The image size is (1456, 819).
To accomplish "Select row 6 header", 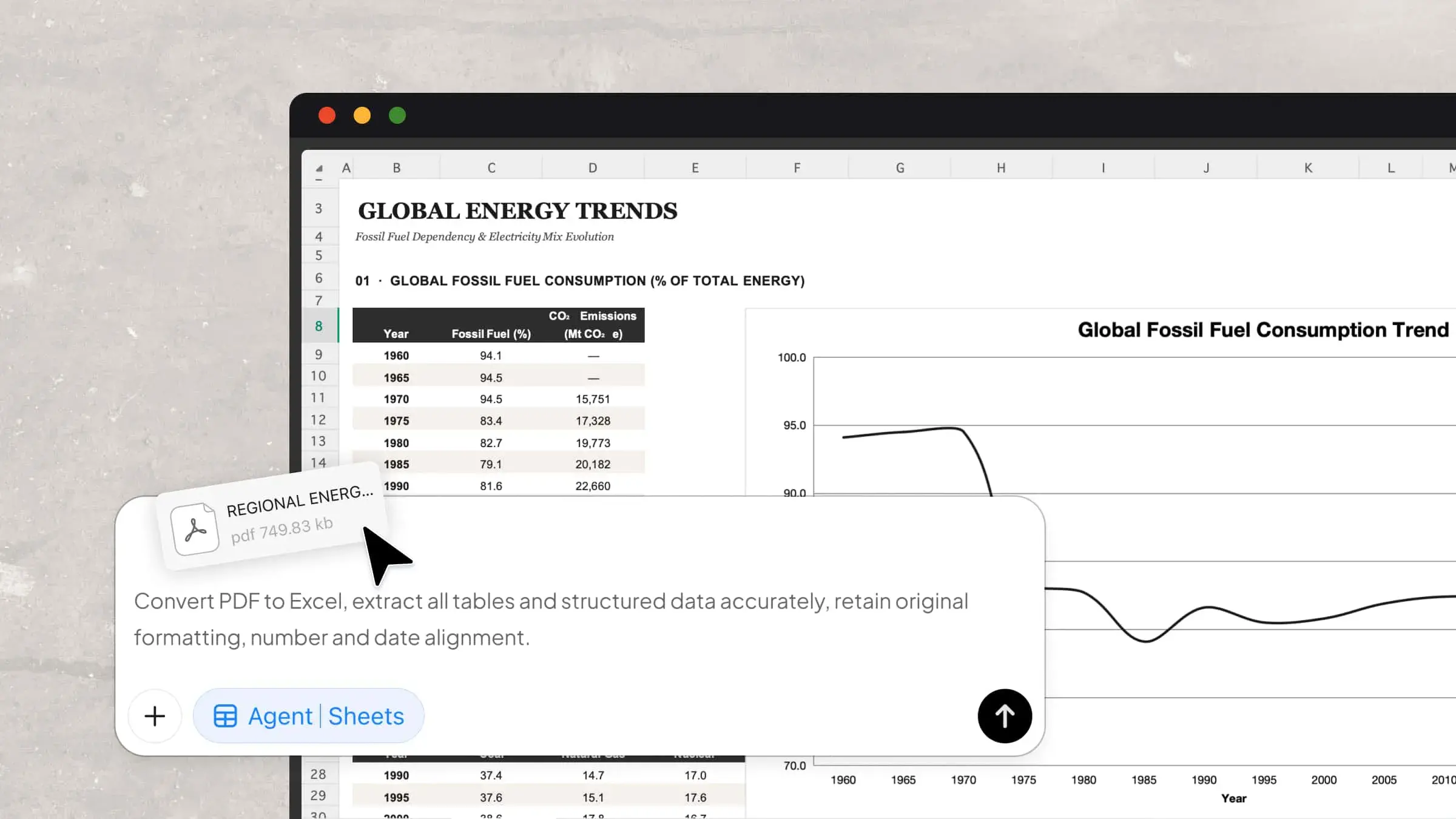I will pos(319,278).
